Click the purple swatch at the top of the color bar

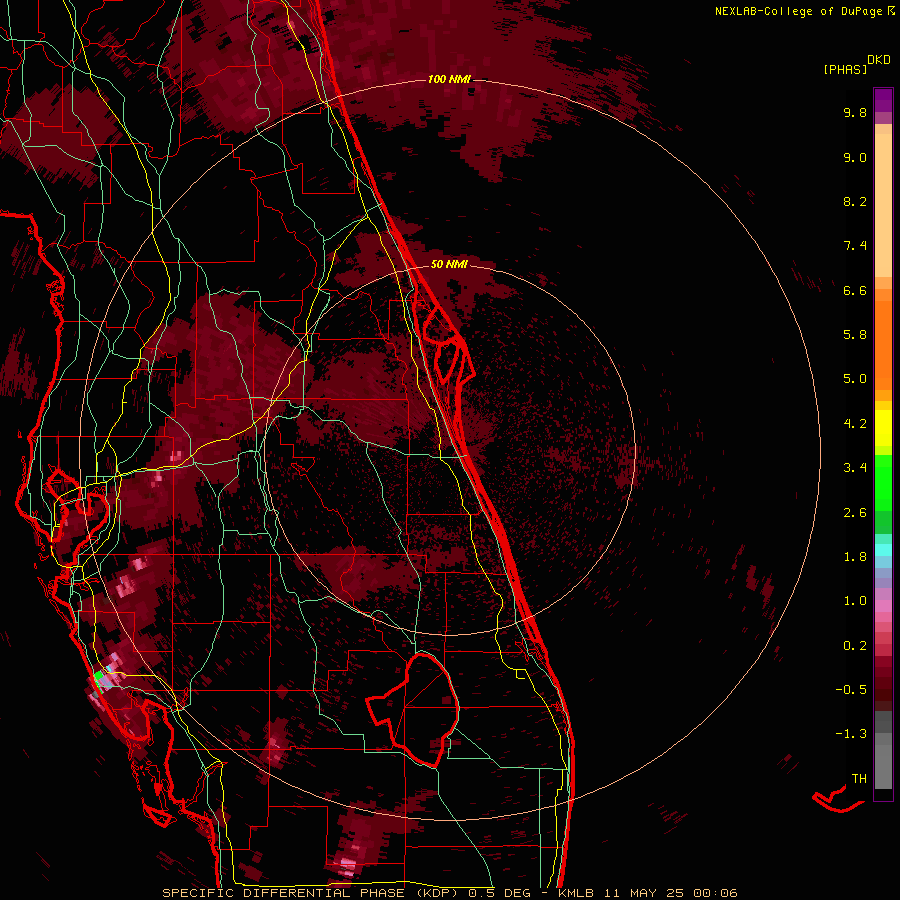coord(883,100)
